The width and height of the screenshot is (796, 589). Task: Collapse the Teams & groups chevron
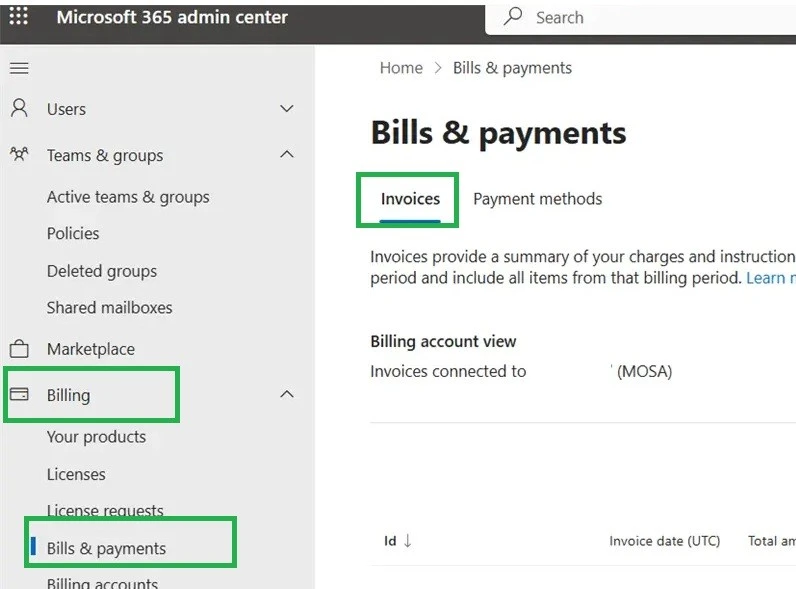287,154
